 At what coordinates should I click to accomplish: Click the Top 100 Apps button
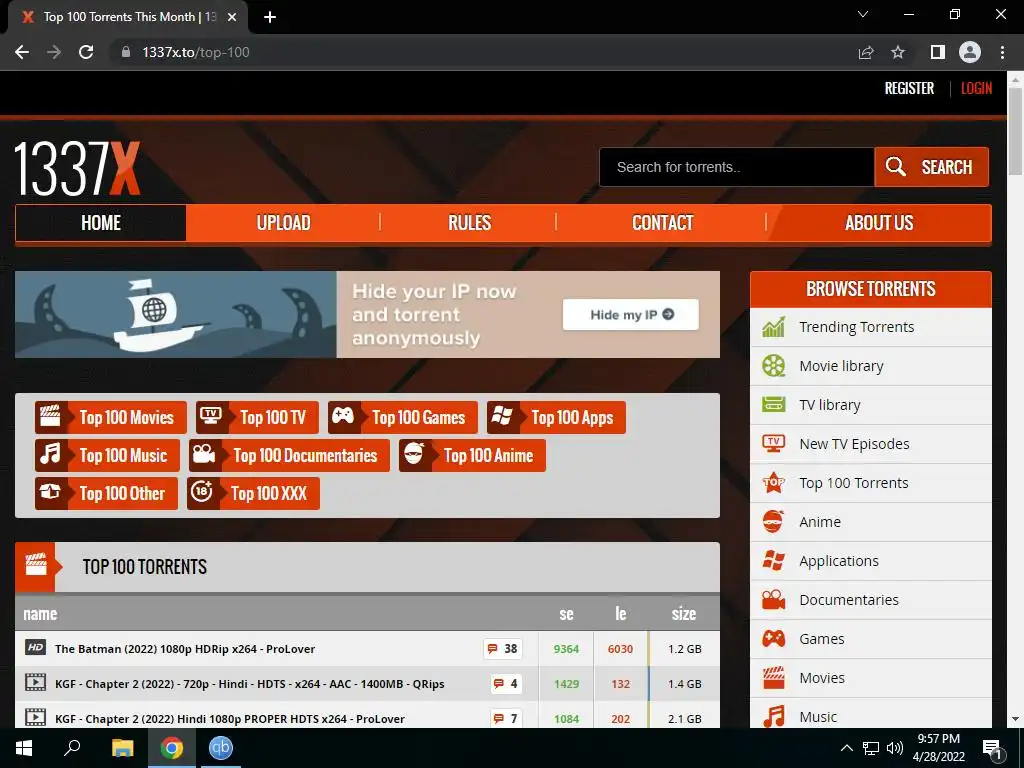click(x=556, y=417)
